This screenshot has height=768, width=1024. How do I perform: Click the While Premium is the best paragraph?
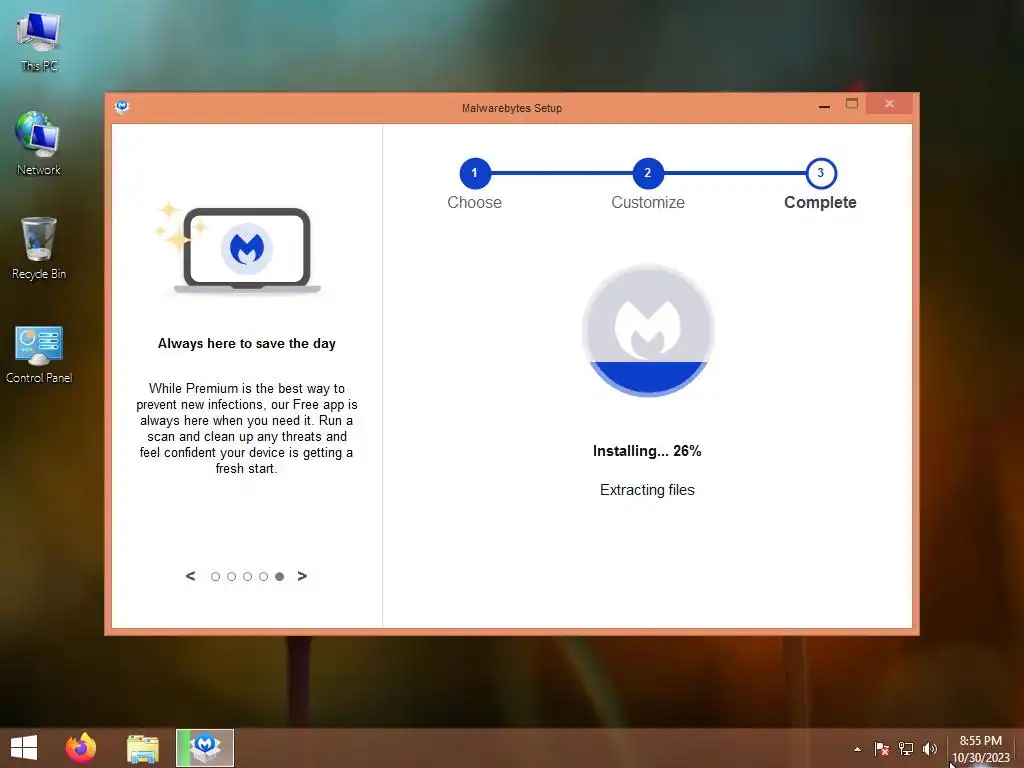[x=247, y=428]
